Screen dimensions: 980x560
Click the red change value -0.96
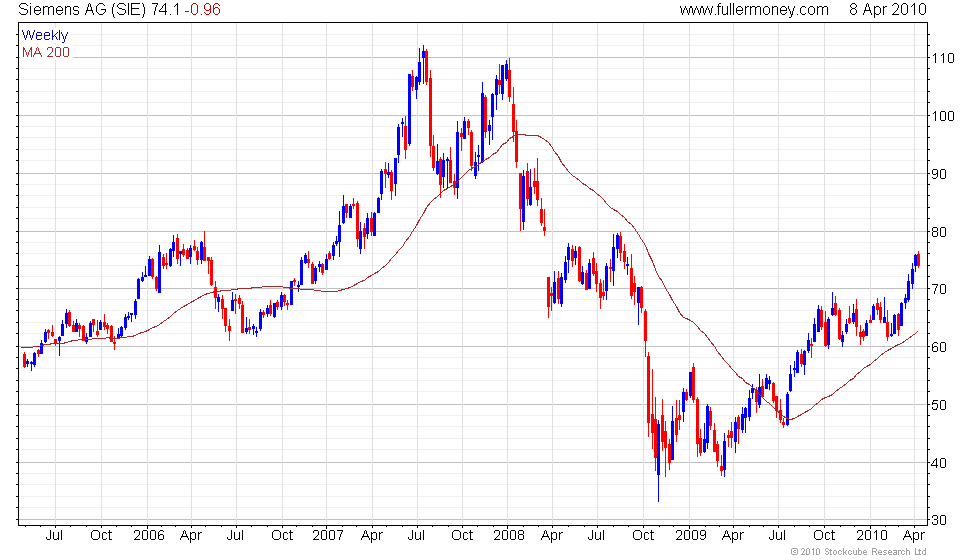point(202,9)
